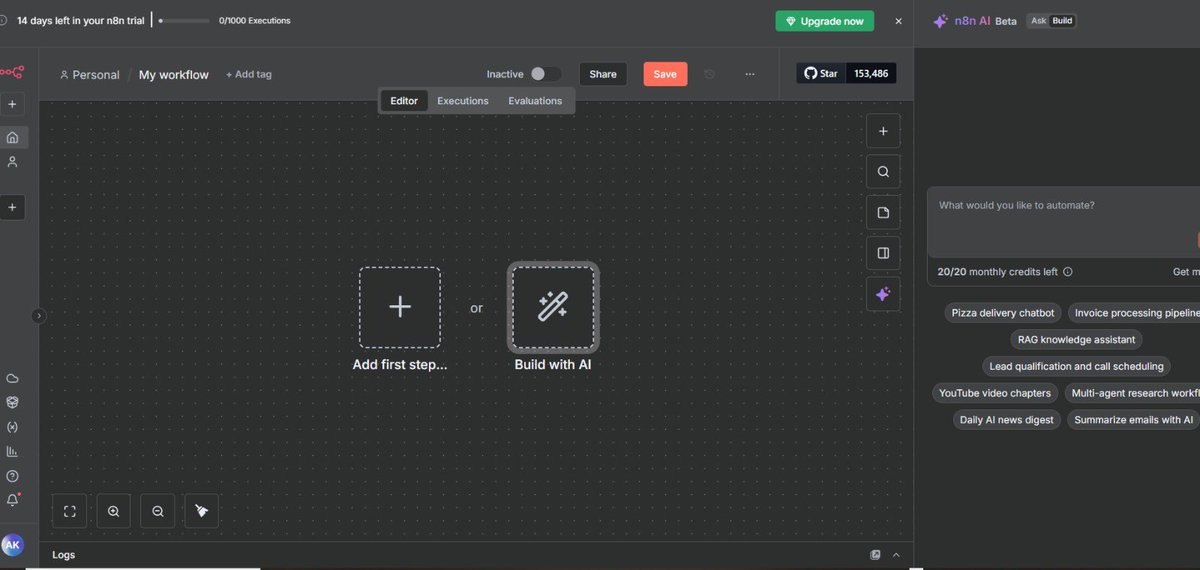This screenshot has height=570, width=1200.
Task: Switch the n8n AI mode to Build
Action: 1061,21
